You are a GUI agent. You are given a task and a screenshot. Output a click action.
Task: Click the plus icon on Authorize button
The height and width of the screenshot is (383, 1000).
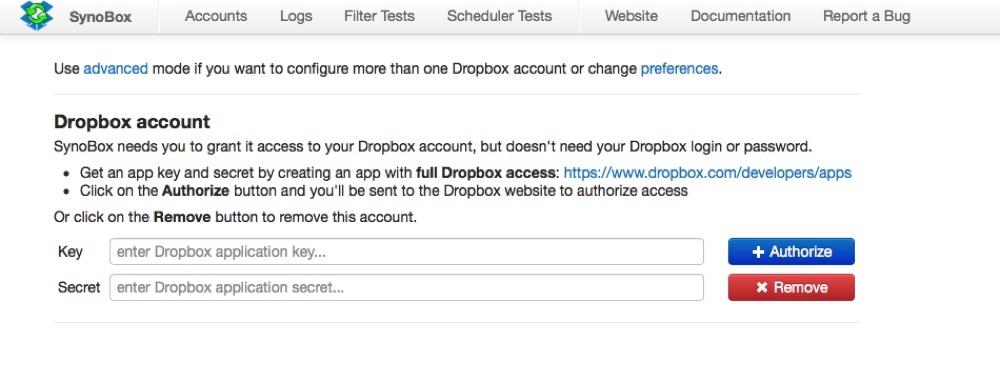pyautogui.click(x=758, y=252)
